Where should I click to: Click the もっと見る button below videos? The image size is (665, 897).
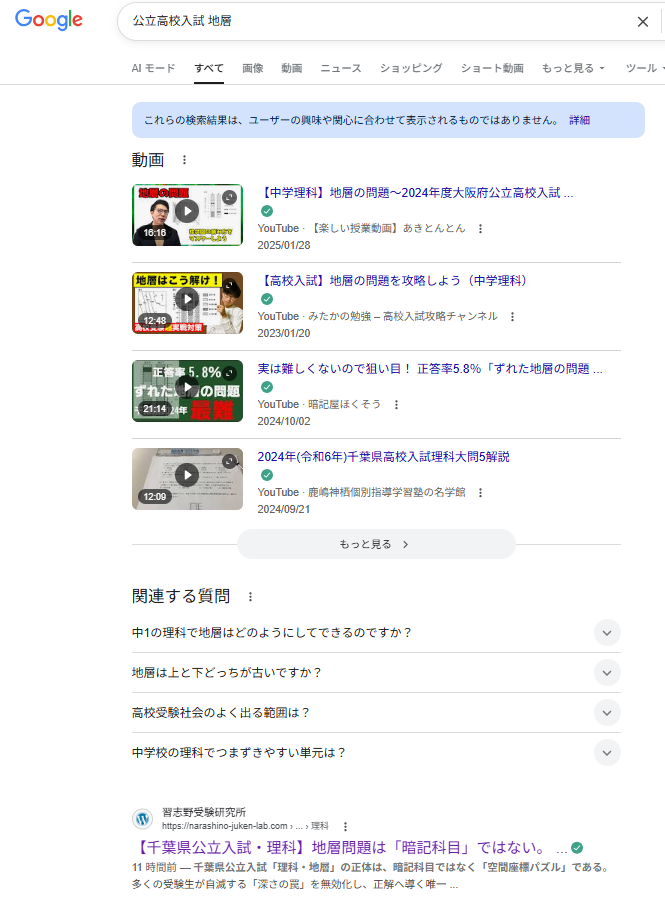[376, 545]
